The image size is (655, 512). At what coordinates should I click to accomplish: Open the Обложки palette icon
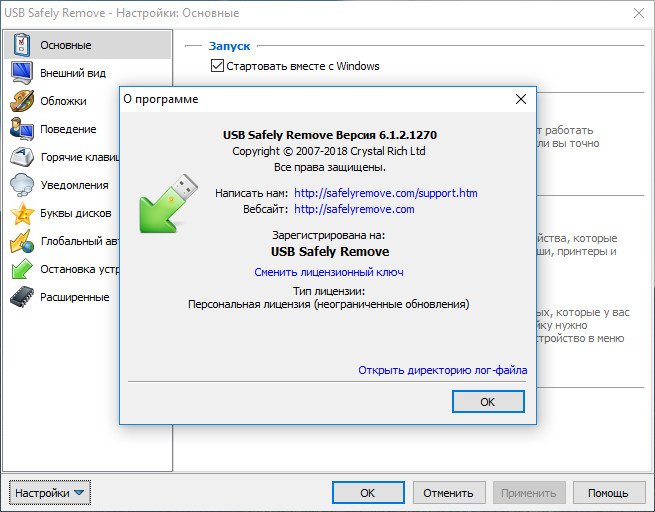22,101
